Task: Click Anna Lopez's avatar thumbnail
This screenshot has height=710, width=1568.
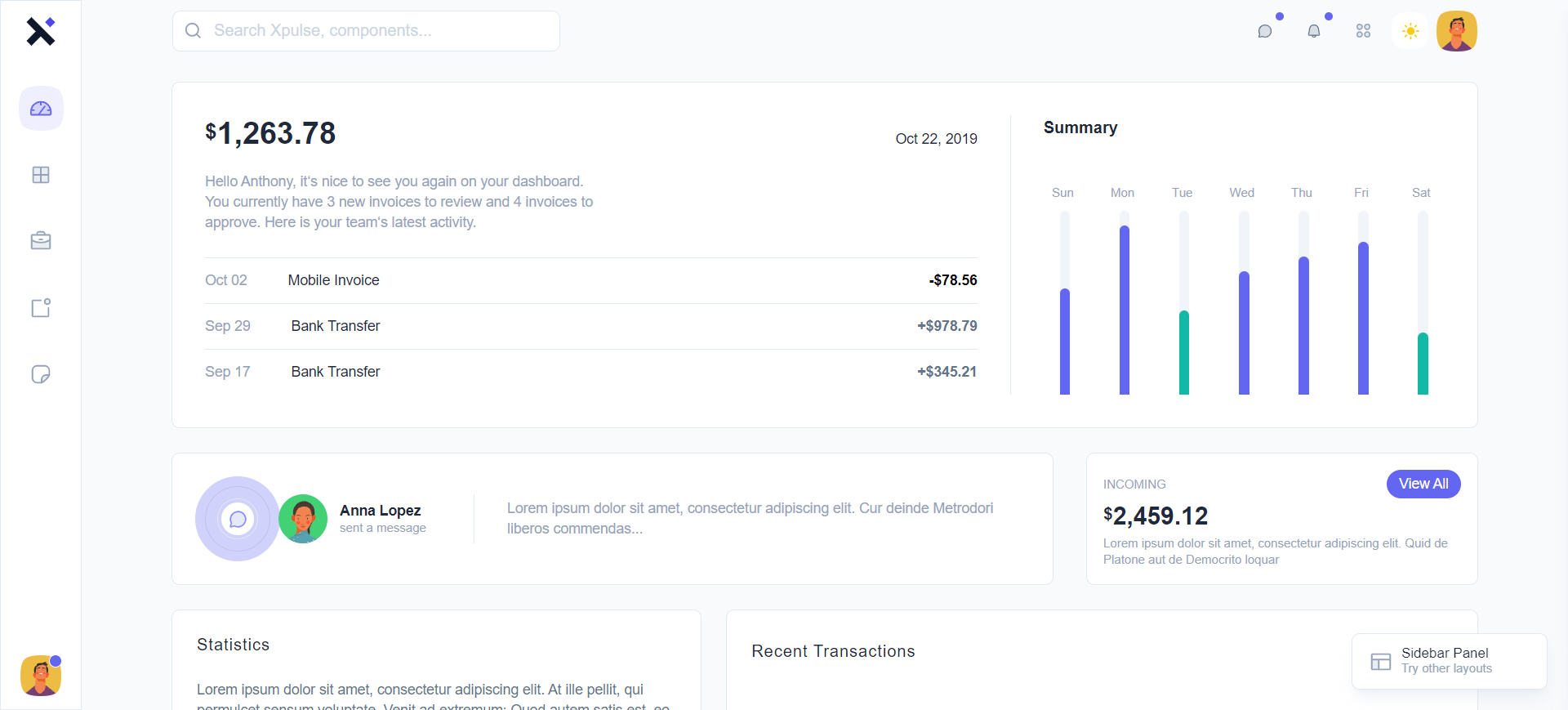Action: 303,519
